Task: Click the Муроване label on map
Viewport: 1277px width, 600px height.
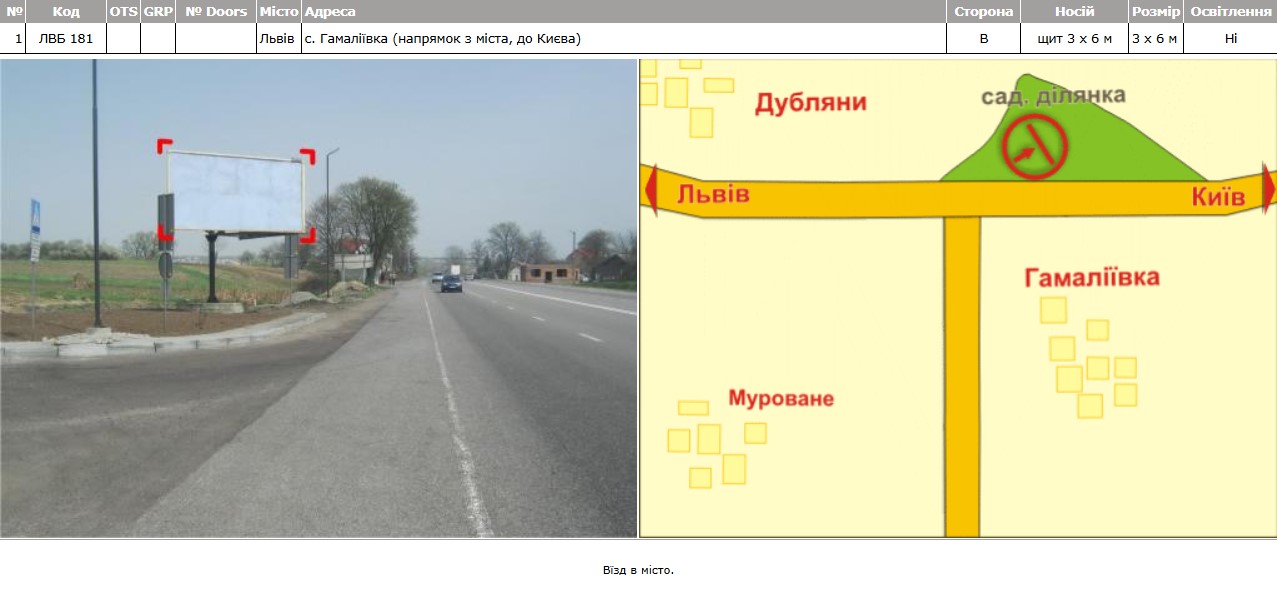Action: 781,398
